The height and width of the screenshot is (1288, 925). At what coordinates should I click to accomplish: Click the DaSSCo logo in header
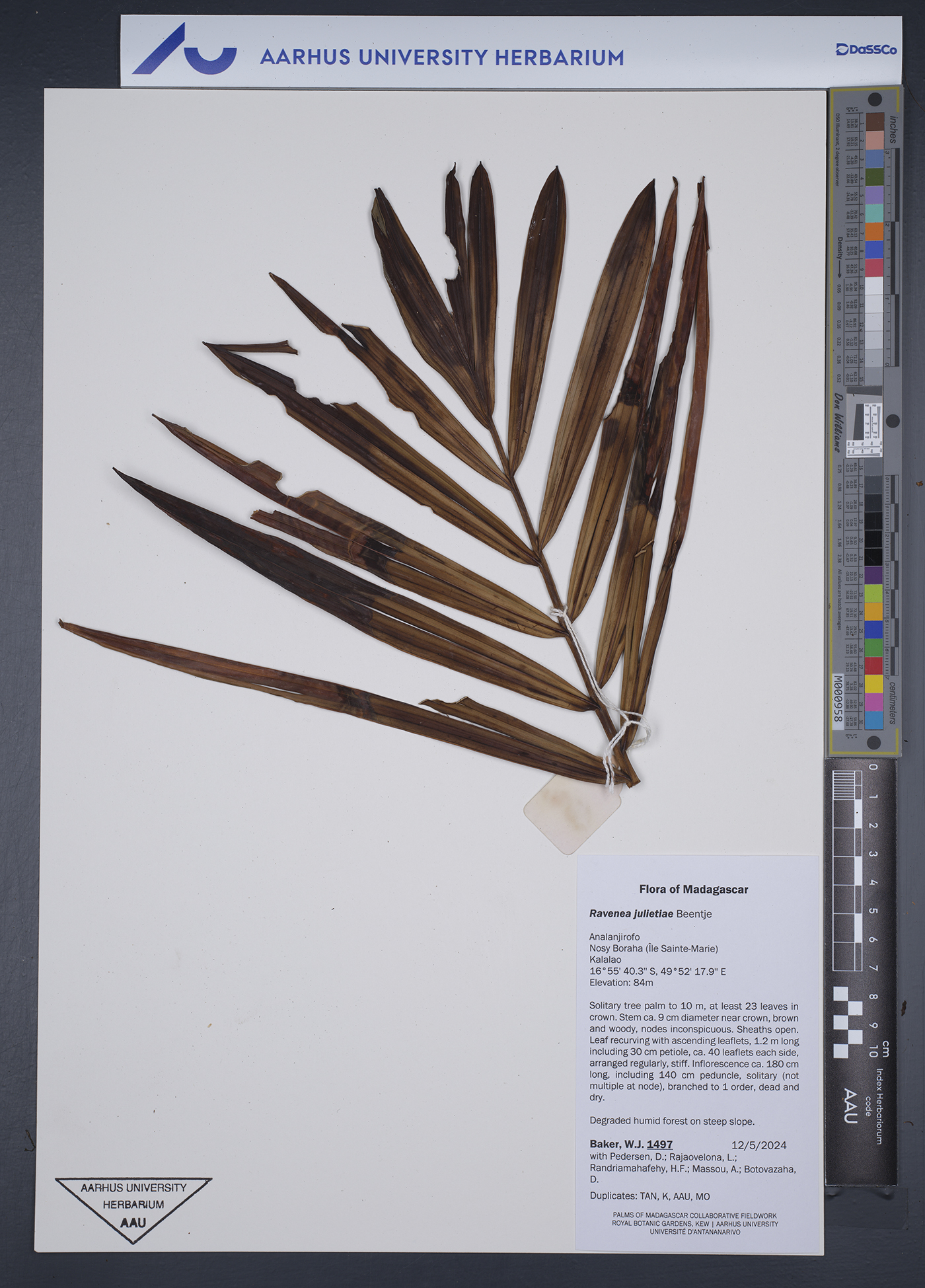pos(866,50)
